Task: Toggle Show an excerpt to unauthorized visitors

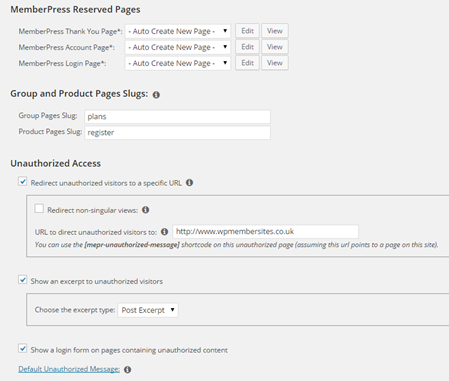Action: (23, 280)
